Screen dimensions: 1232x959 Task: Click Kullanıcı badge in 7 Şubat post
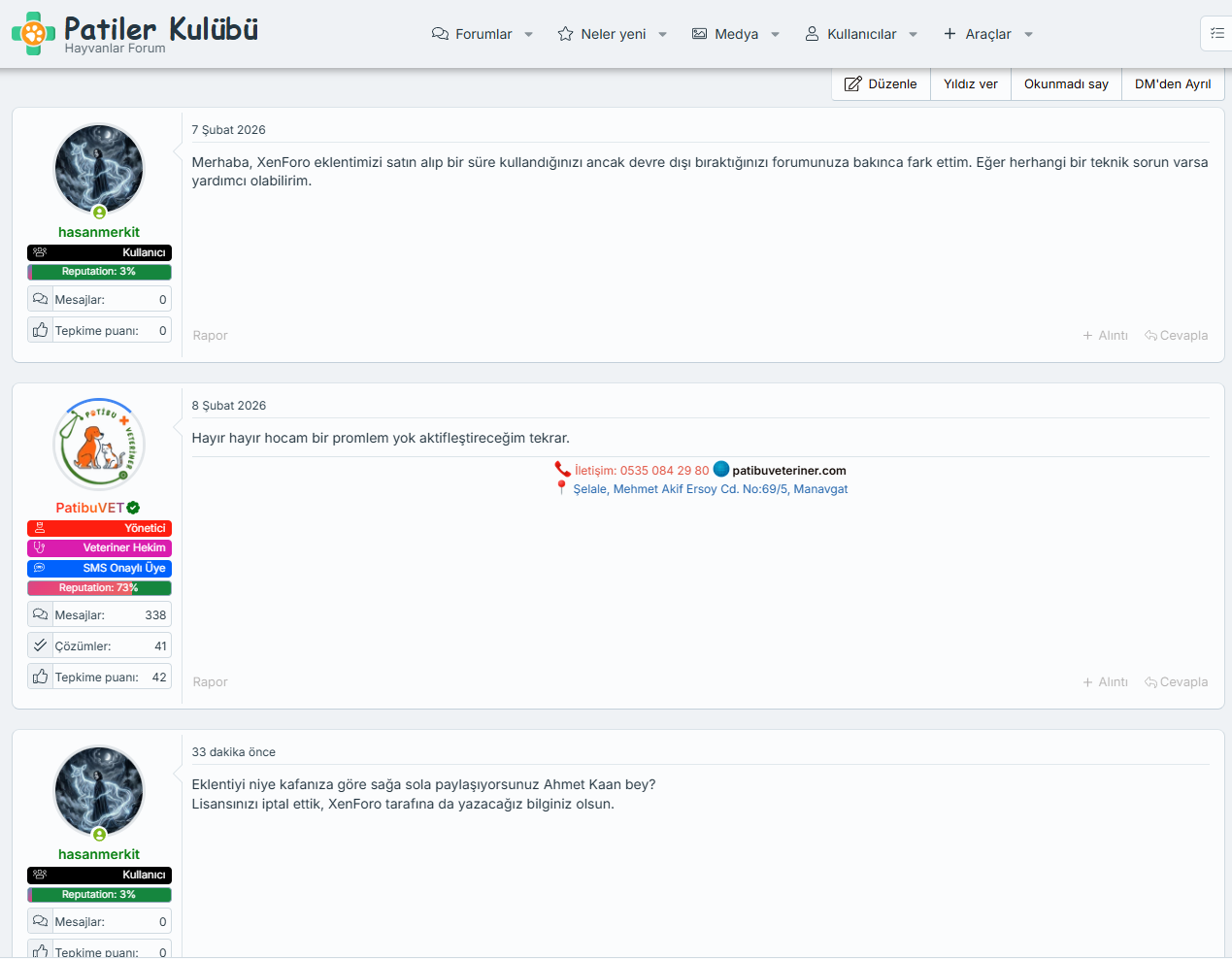click(x=99, y=252)
